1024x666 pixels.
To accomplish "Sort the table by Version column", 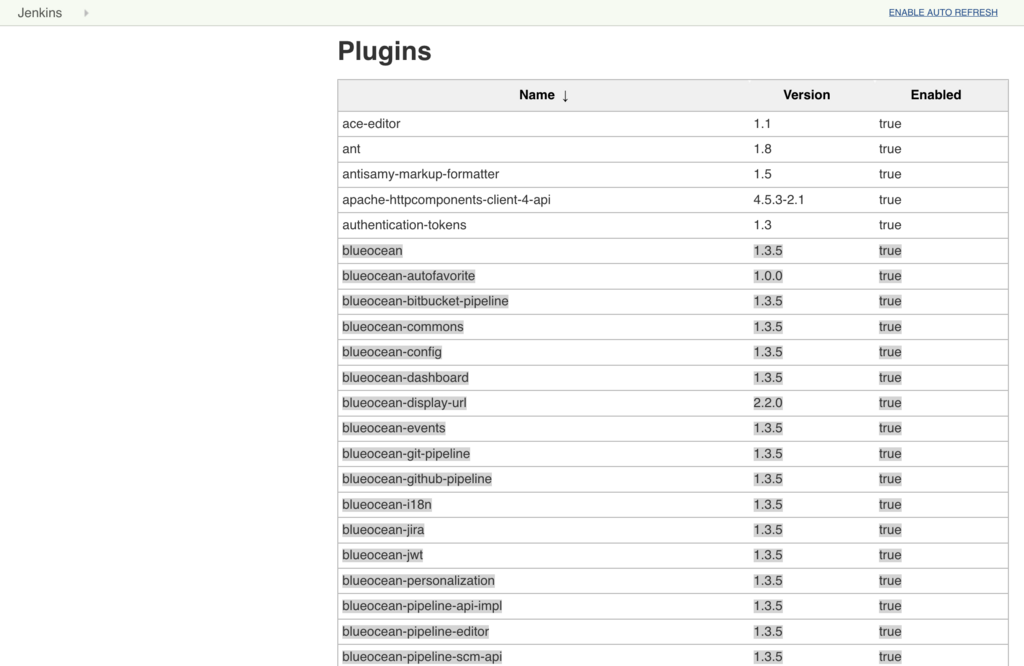I will [807, 95].
